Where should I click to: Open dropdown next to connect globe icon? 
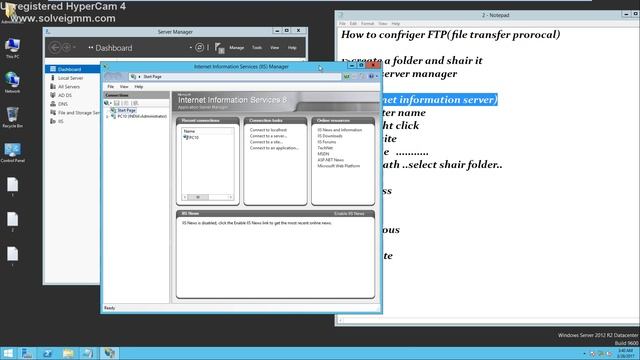point(111,103)
